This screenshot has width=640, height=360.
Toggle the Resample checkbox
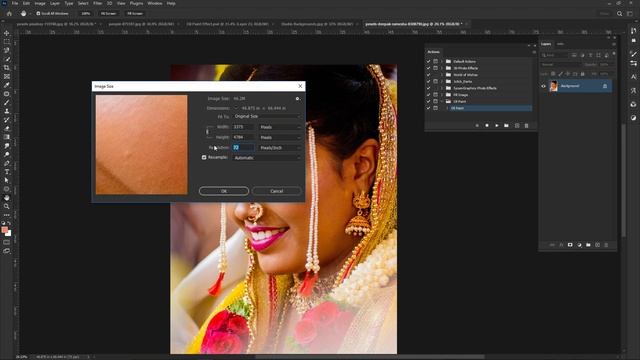point(204,157)
